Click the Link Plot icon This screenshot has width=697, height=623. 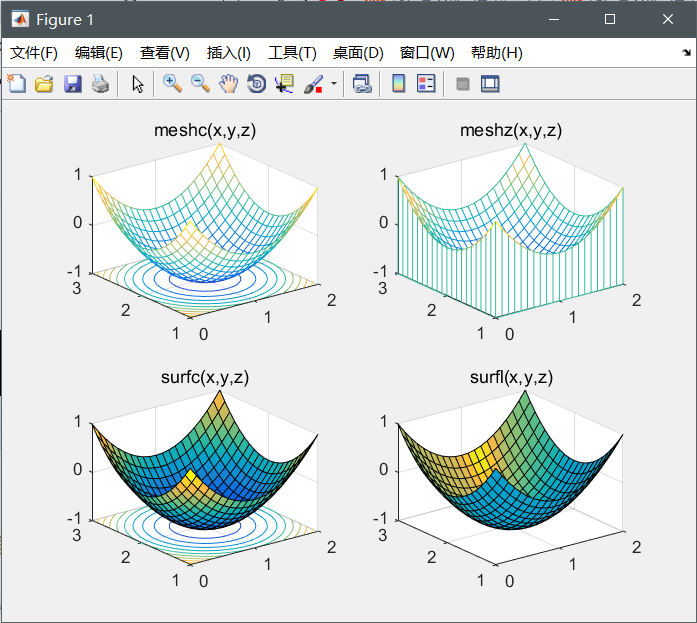(x=362, y=84)
